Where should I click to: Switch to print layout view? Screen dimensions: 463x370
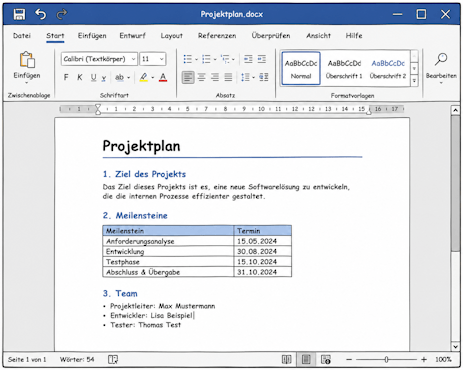click(306, 359)
